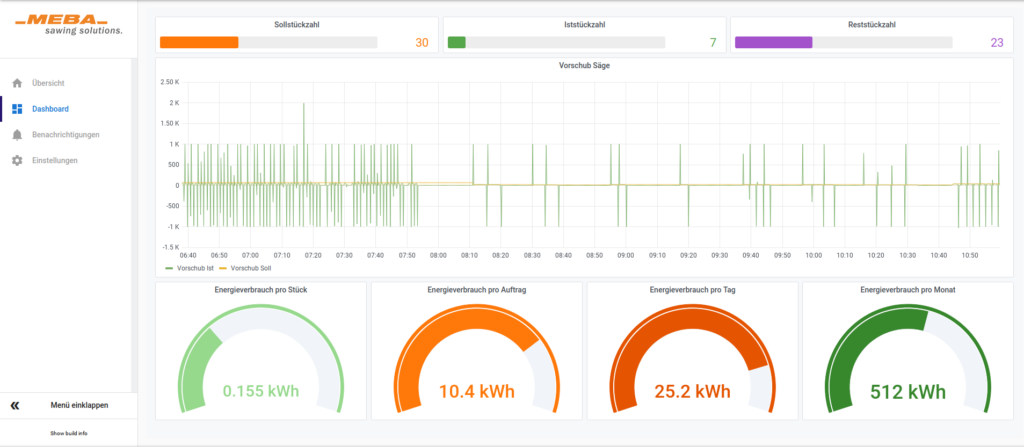Open Einstellungen from the sidebar

click(x=54, y=160)
